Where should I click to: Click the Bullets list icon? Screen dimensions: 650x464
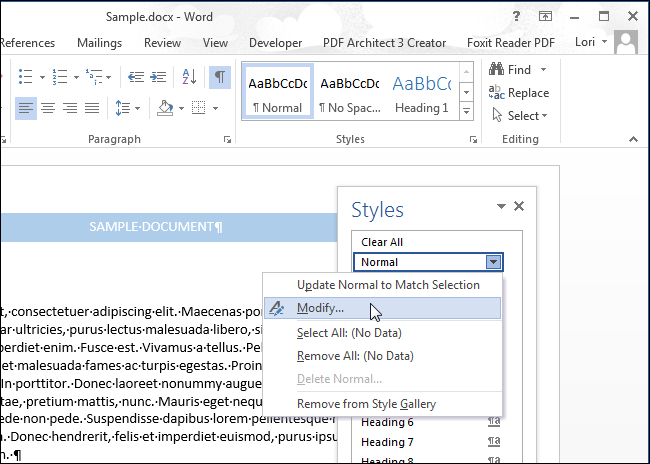[x=26, y=77]
